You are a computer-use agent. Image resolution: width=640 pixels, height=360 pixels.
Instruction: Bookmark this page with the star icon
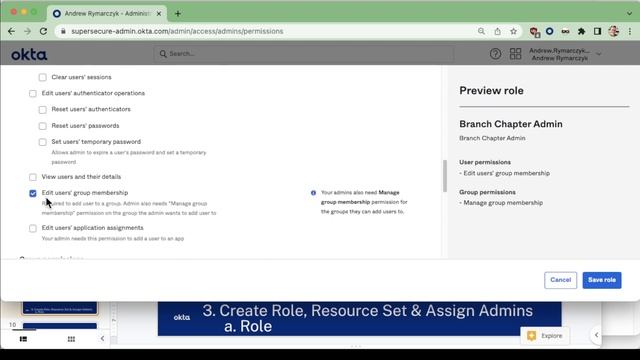(x=513, y=31)
